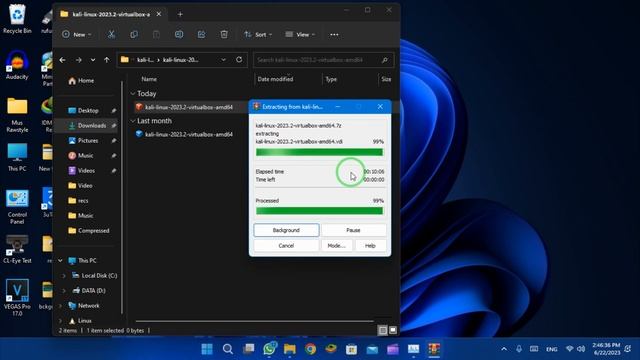640x360 pixels.
Task: Click the Copy icon in Explorer toolbar
Action: (133, 35)
